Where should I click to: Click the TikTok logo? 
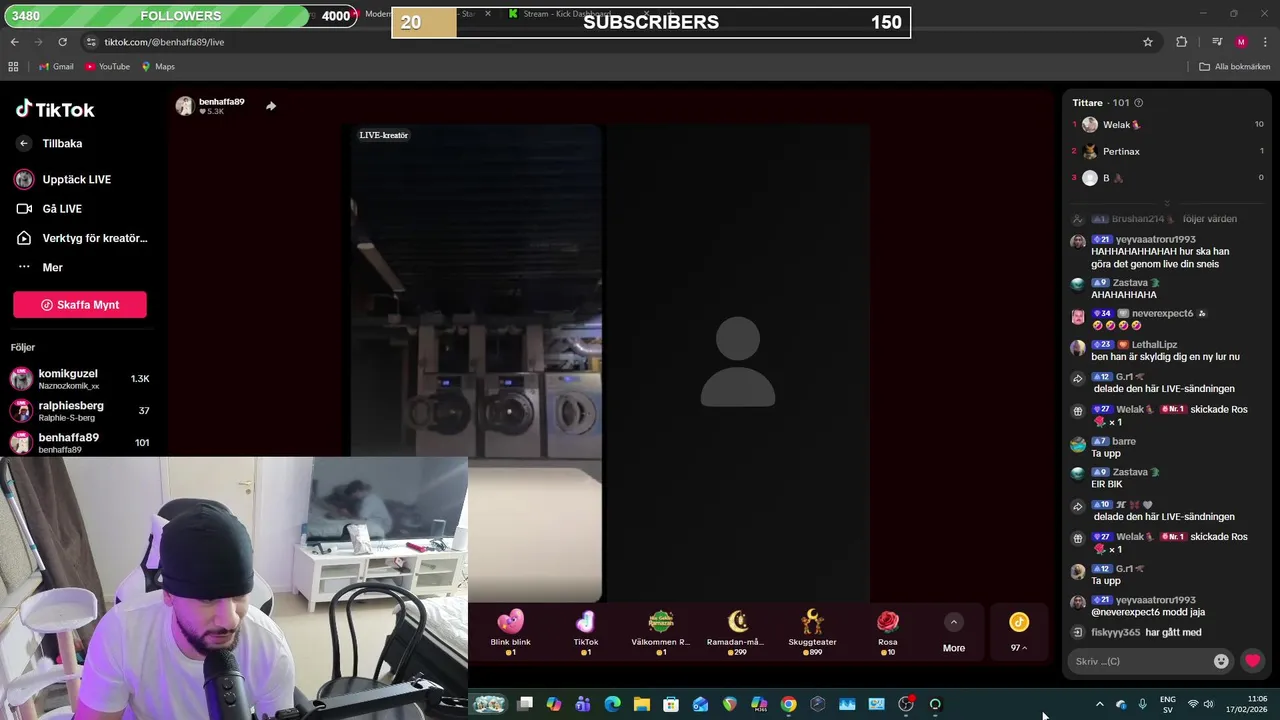pyautogui.click(x=55, y=109)
